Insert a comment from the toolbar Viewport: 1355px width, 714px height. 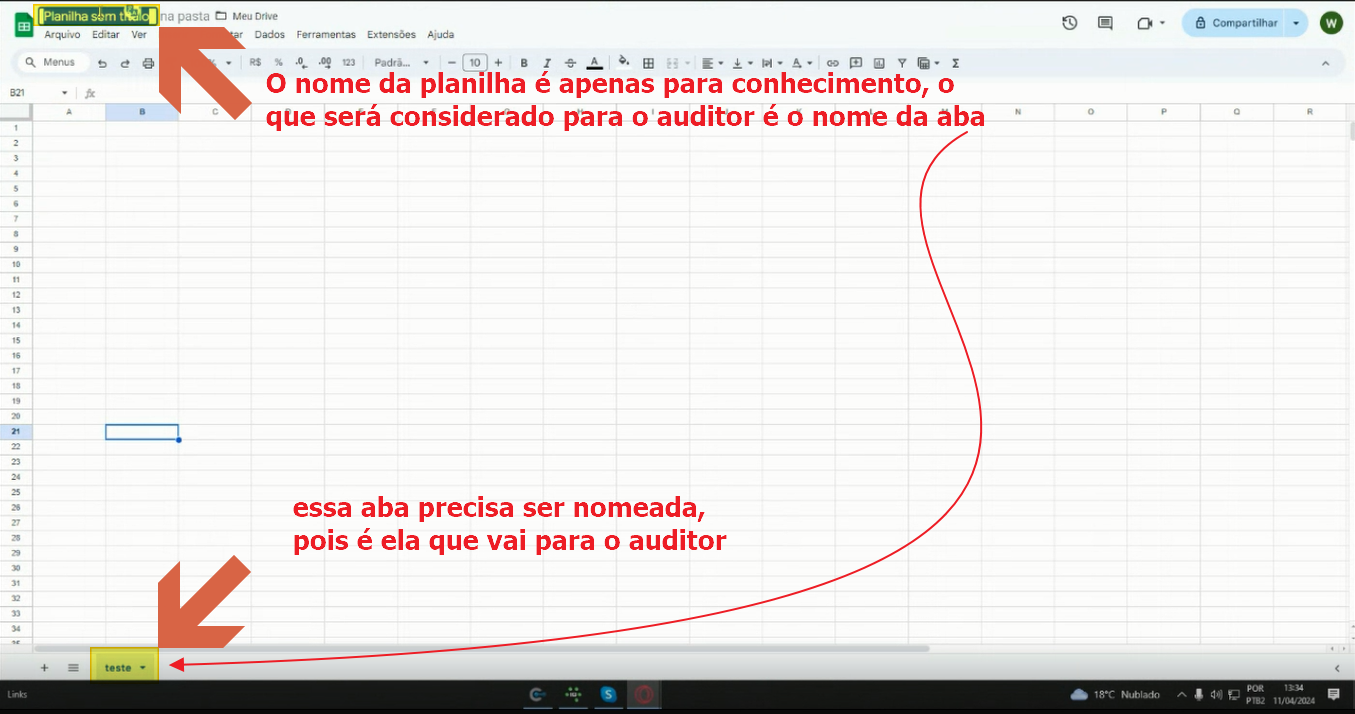(x=855, y=62)
